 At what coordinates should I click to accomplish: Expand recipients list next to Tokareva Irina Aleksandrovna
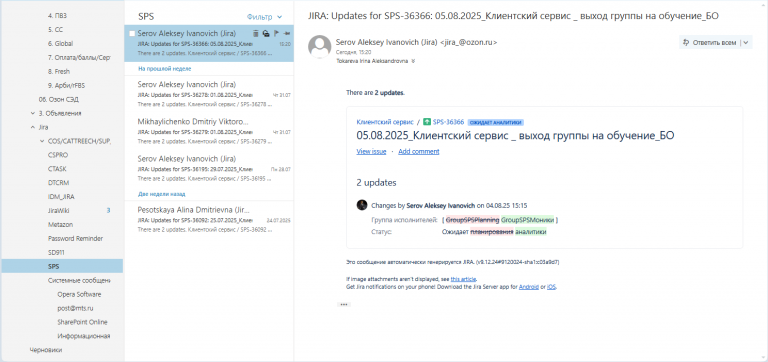click(x=413, y=61)
